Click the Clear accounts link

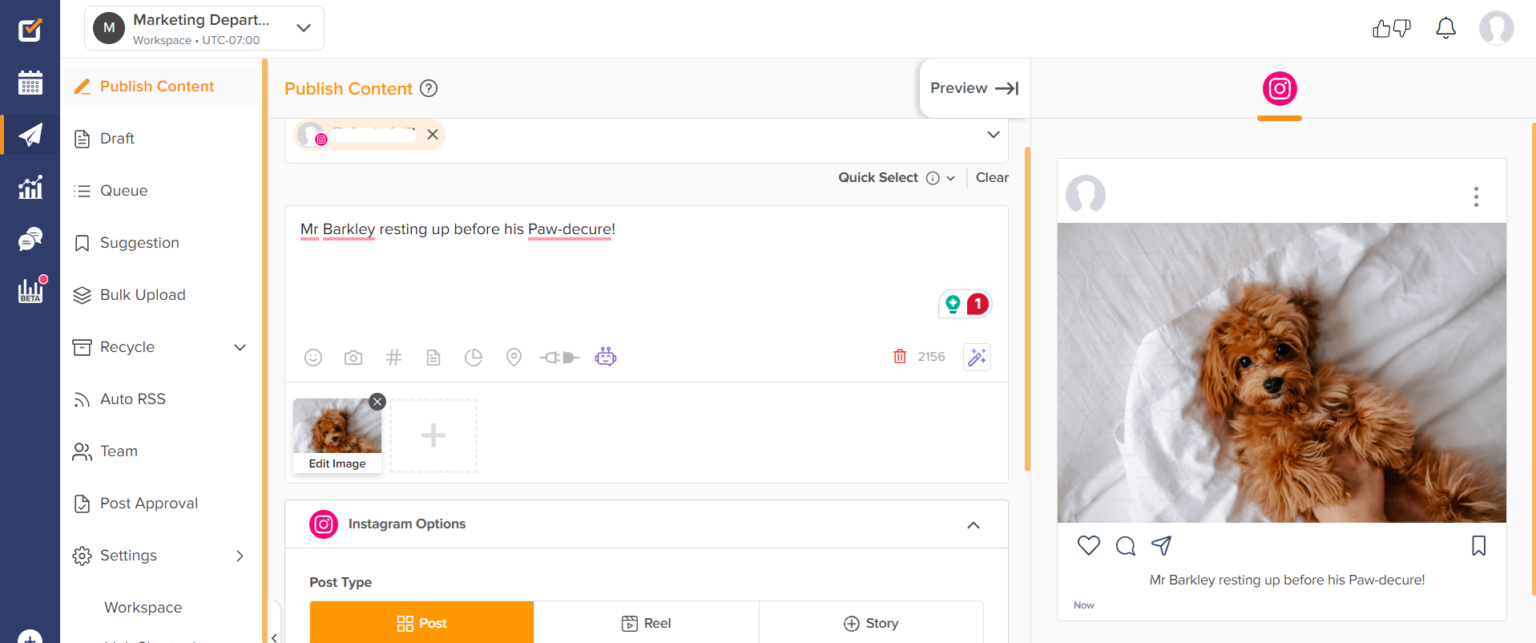click(992, 178)
